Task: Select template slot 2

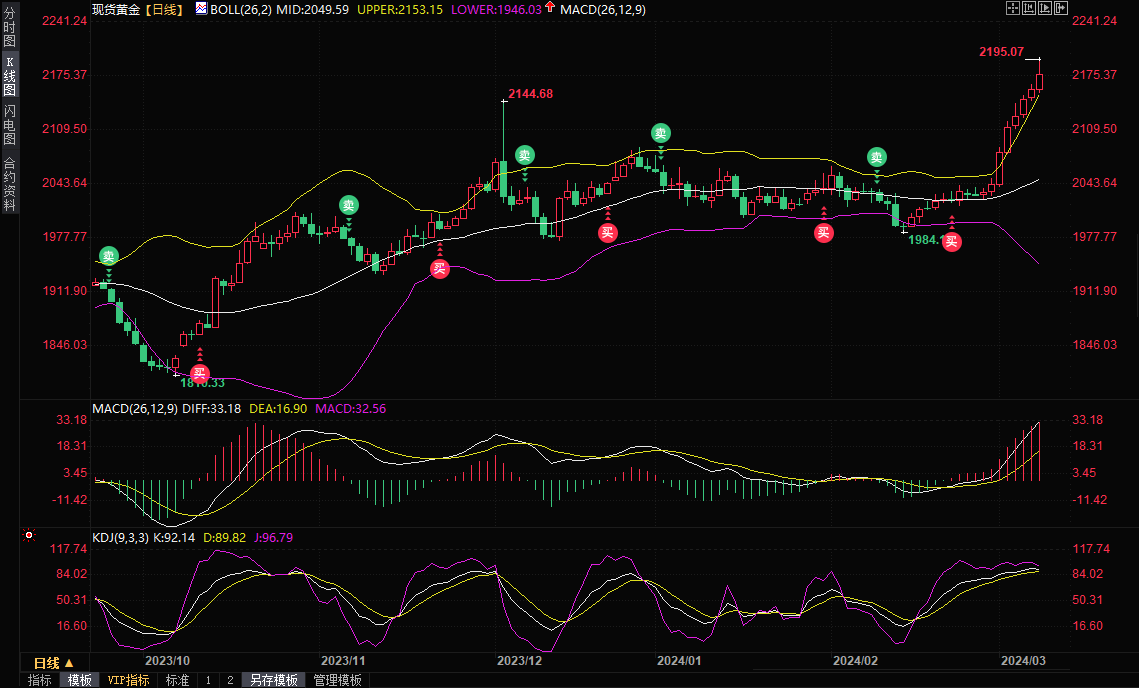Action: coord(230,680)
